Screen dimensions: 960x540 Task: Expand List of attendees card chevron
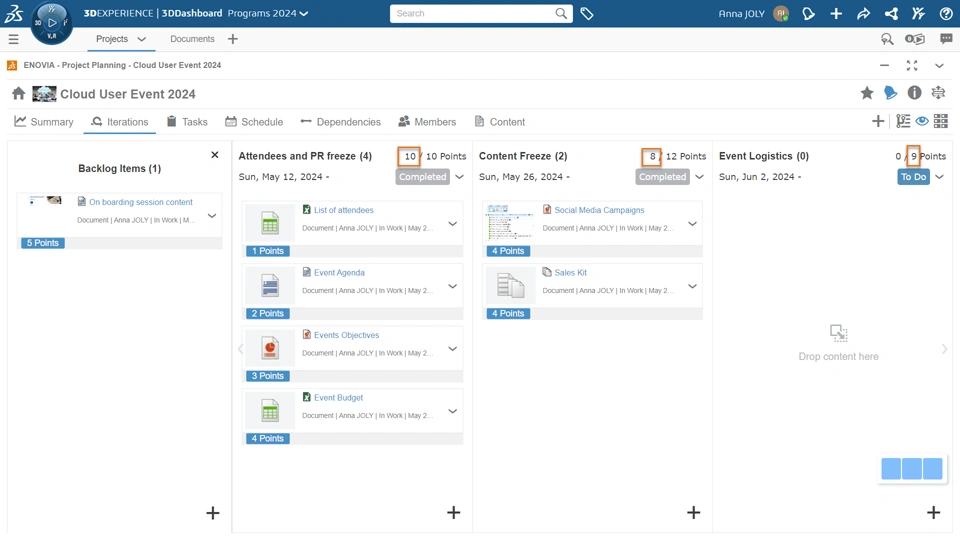coord(452,224)
